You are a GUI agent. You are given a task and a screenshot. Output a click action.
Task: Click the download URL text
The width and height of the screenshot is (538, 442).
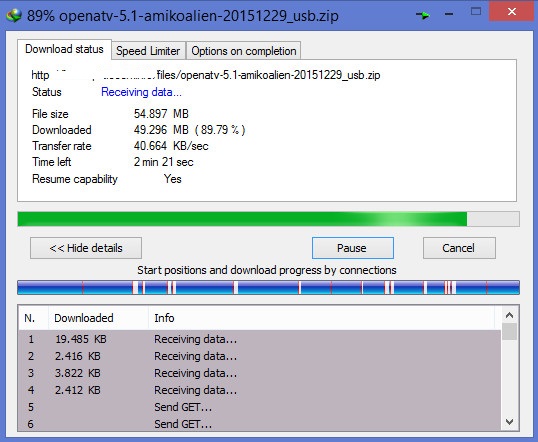point(206,75)
